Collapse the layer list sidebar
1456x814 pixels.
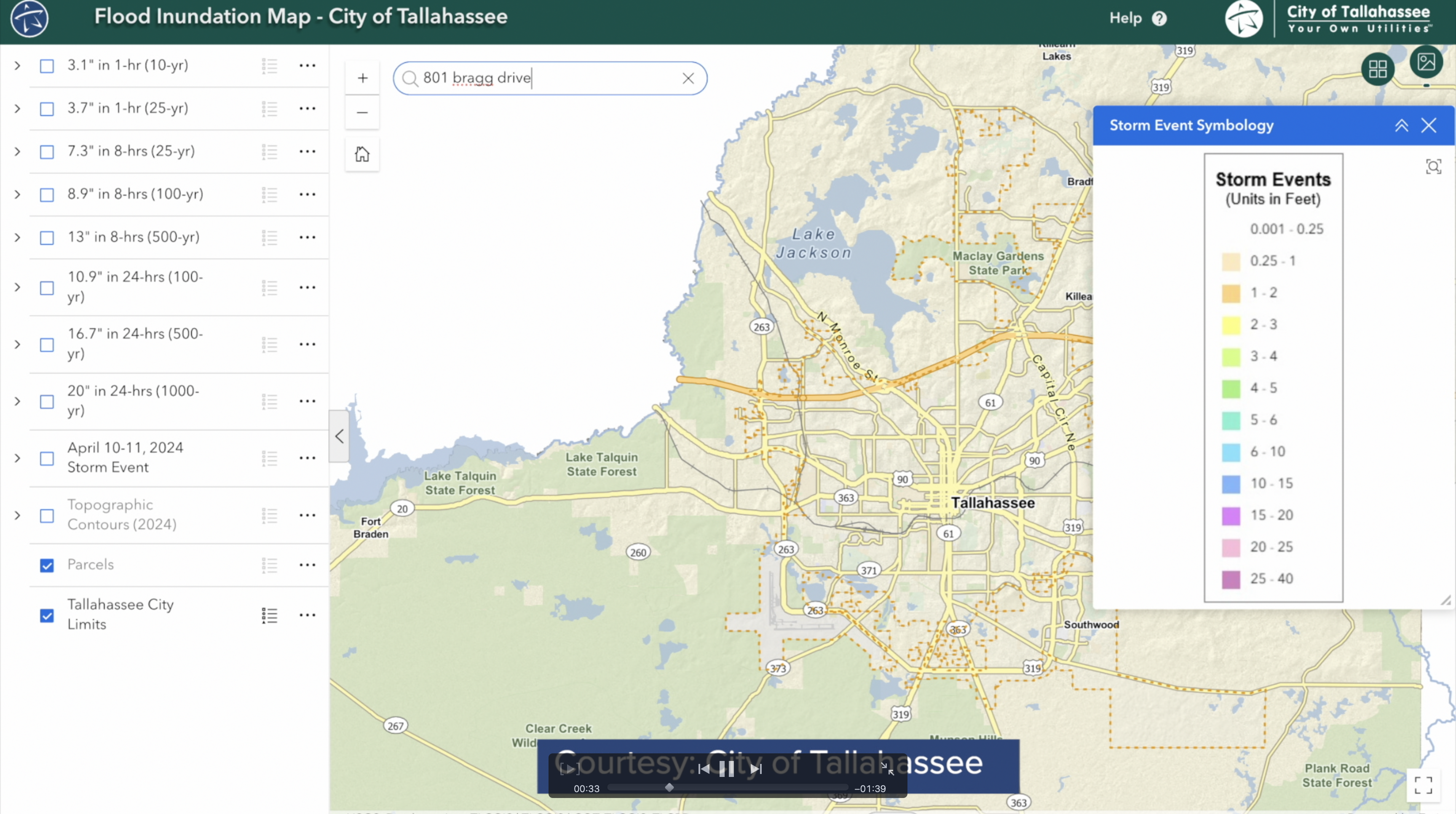339,436
